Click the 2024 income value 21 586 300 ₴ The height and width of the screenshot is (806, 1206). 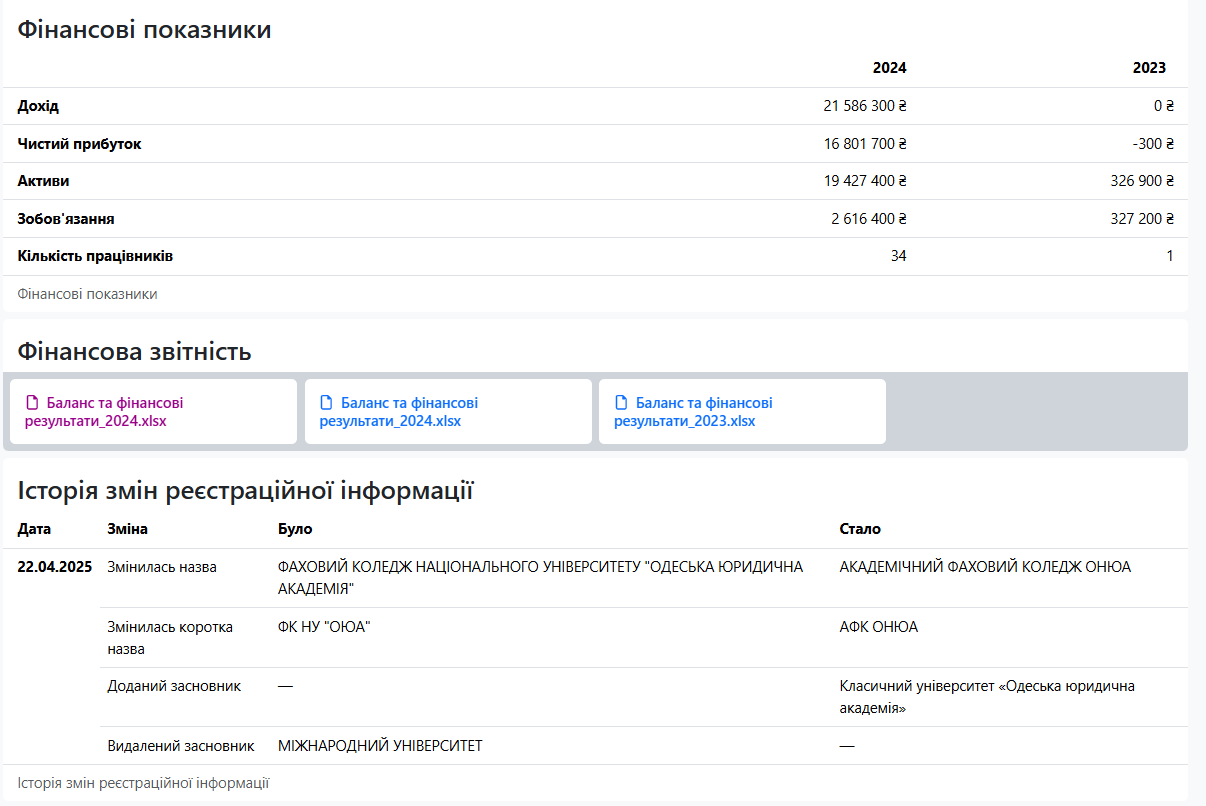pyautogui.click(x=864, y=106)
